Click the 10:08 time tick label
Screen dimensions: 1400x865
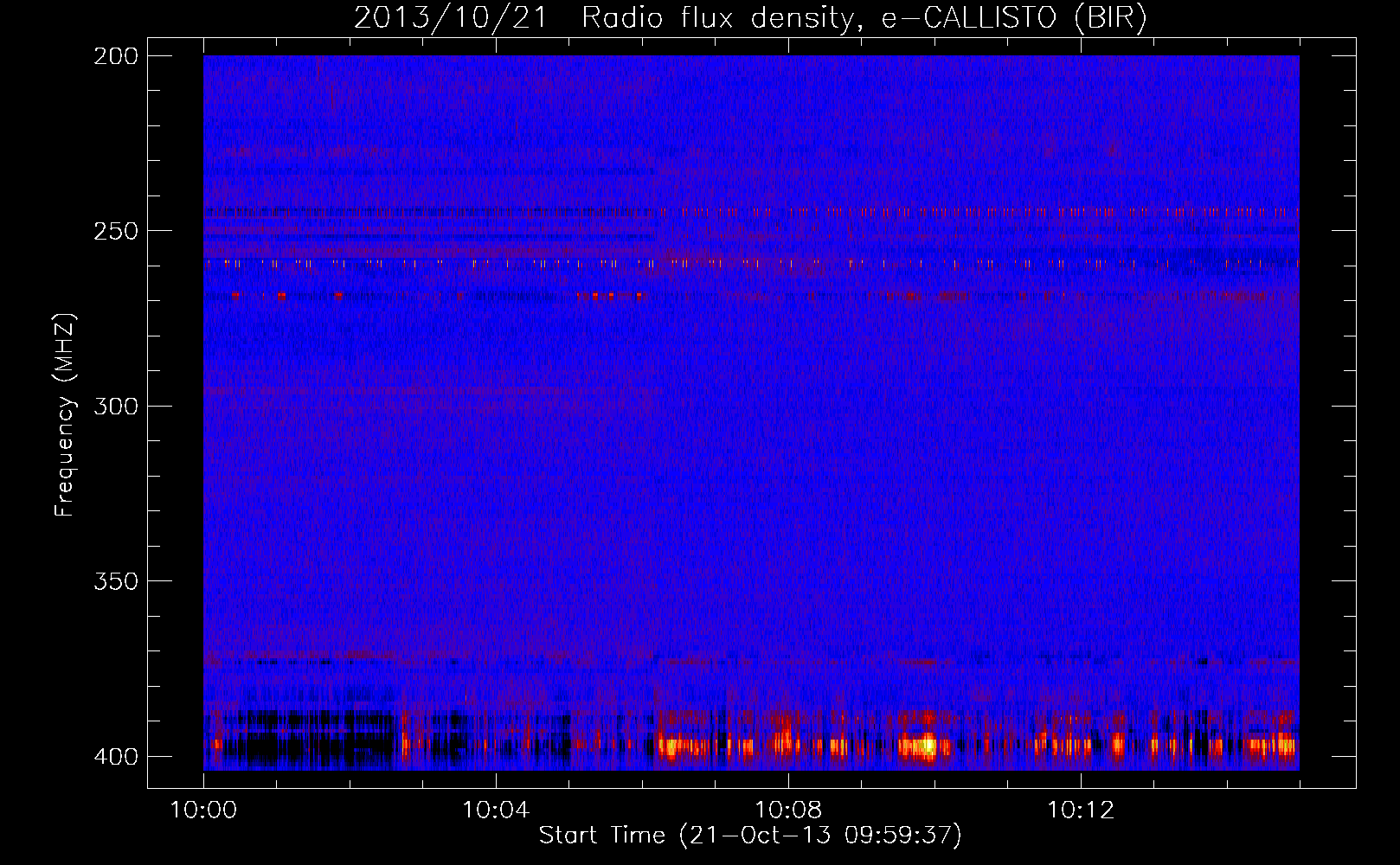(x=788, y=810)
